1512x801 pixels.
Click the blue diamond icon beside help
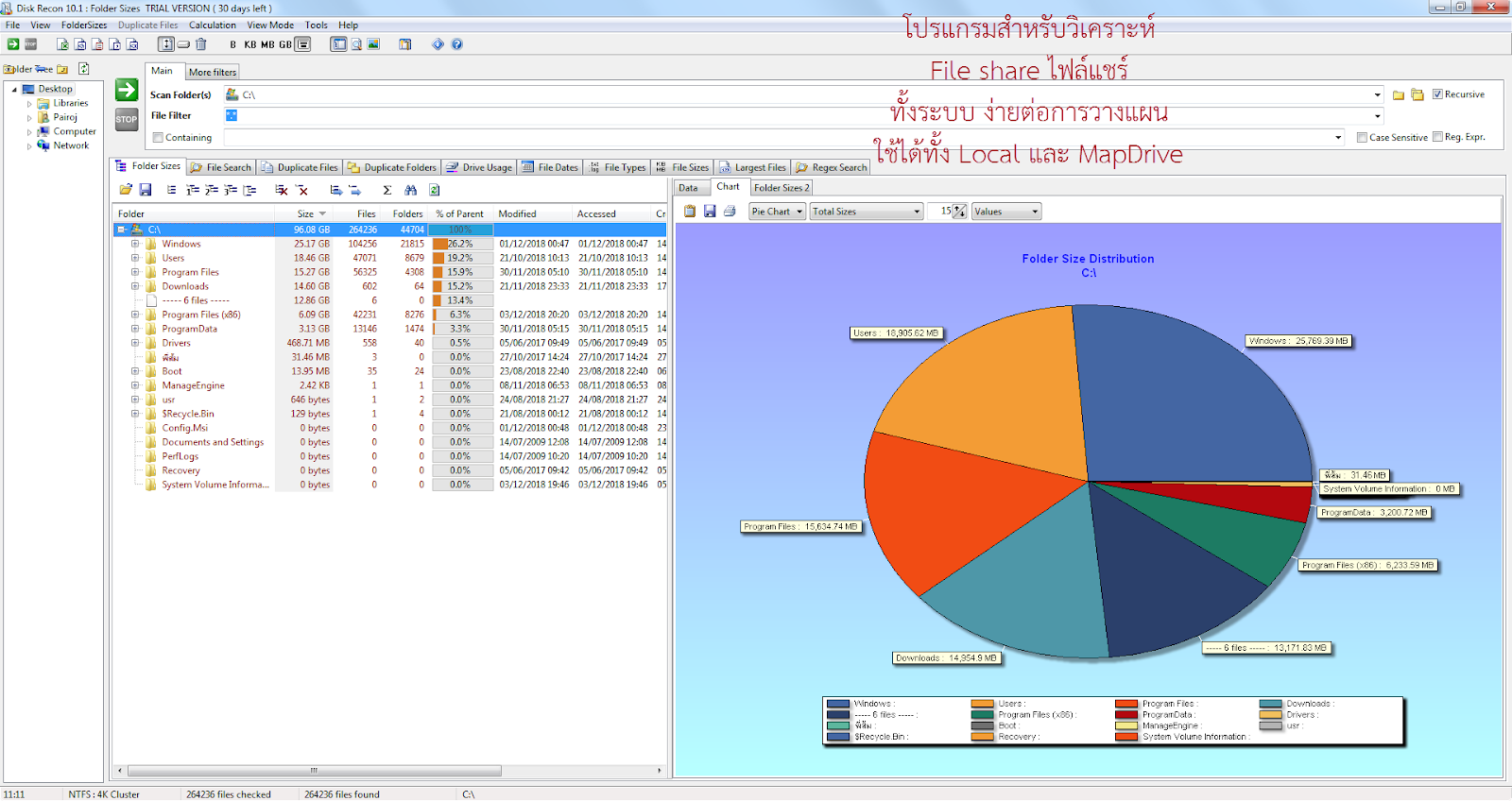pyautogui.click(x=438, y=44)
